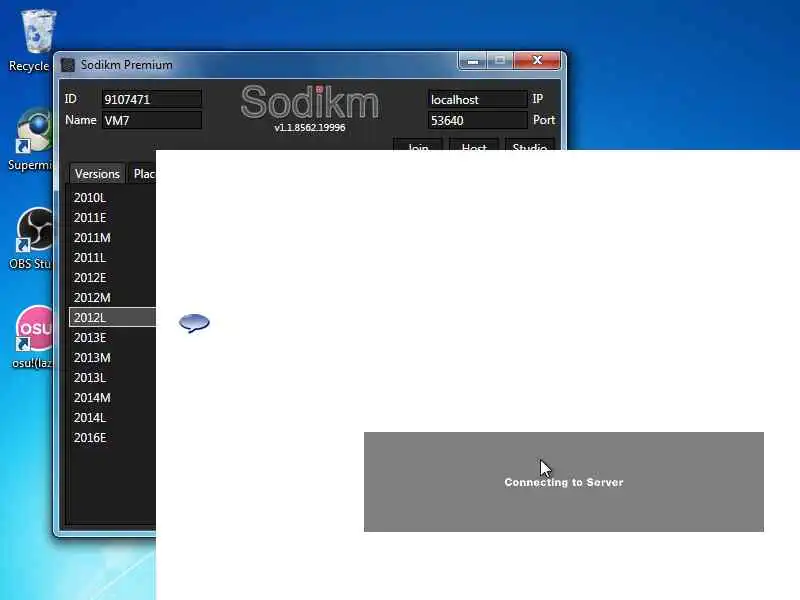Click the ID input field with 9107471
Image resolution: width=800 pixels, height=600 pixels.
click(152, 99)
